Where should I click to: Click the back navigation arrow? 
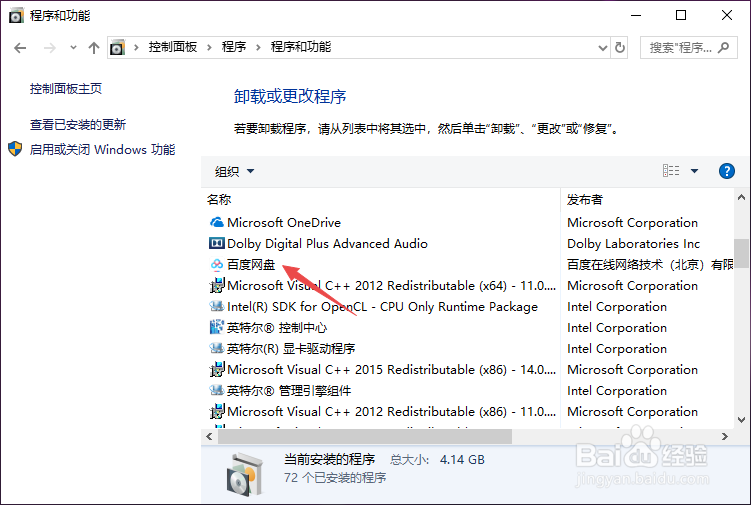coord(20,48)
